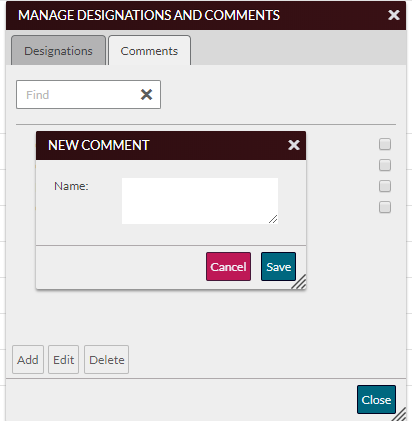412x424 pixels.
Task: Close the Manage Designations and Comments dialog
Action: [x=394, y=15]
